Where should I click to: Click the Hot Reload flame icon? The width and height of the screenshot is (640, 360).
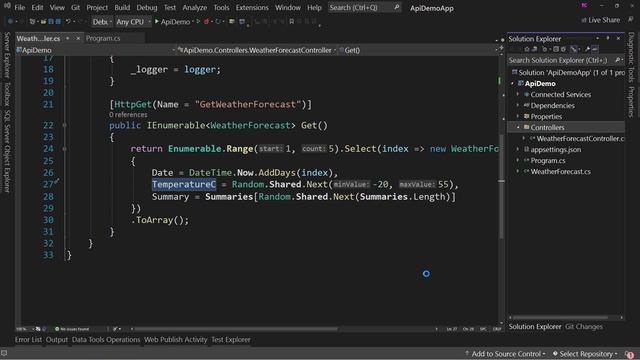206,22
